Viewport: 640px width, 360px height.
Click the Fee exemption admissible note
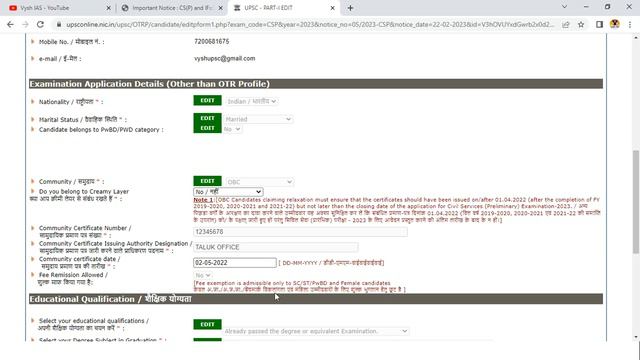point(300,286)
